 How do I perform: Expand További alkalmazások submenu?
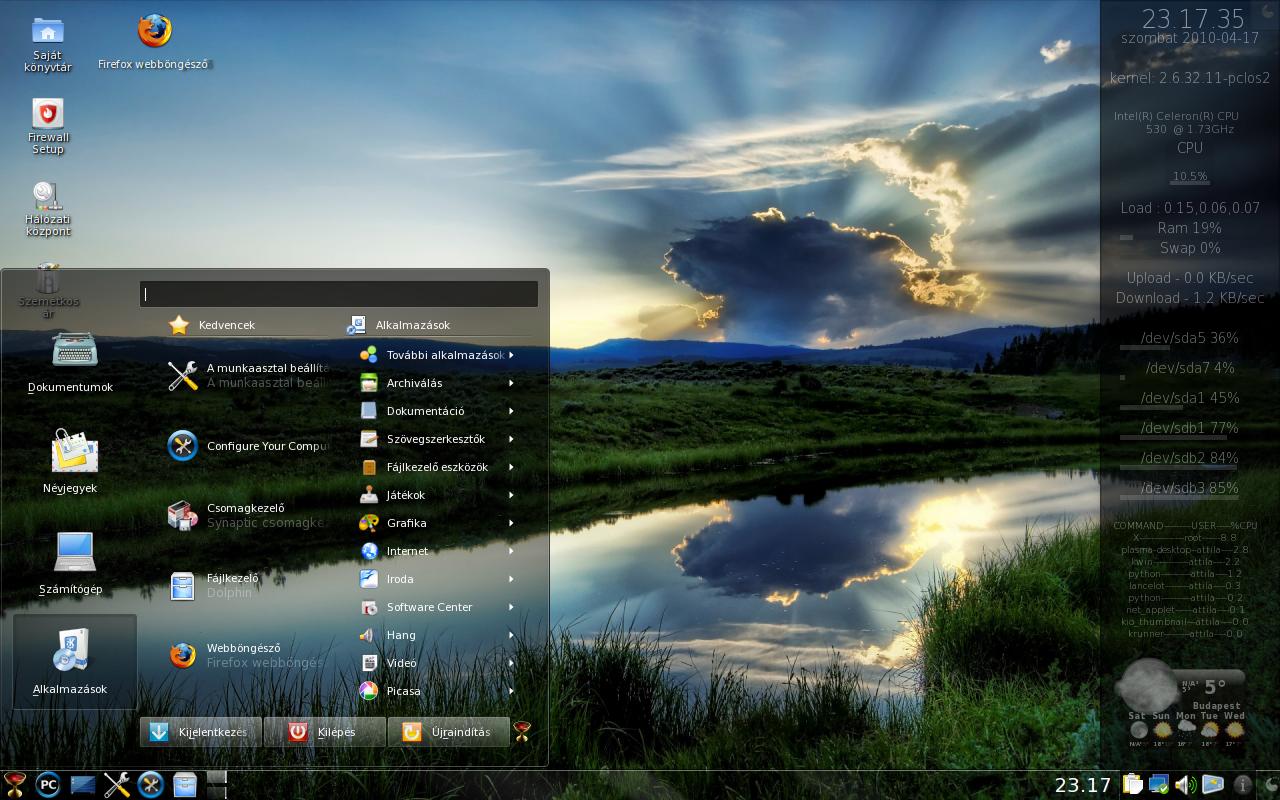(x=438, y=355)
